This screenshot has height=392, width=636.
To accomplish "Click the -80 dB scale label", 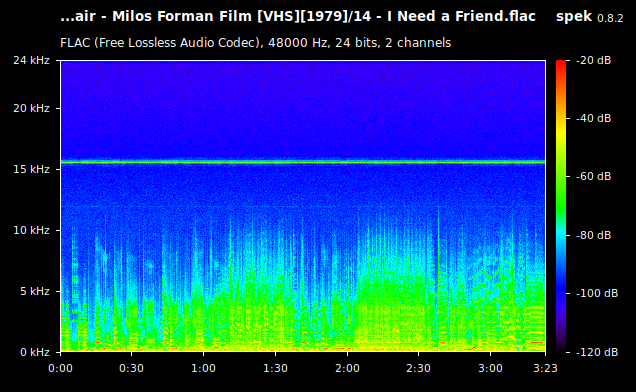I will [593, 235].
